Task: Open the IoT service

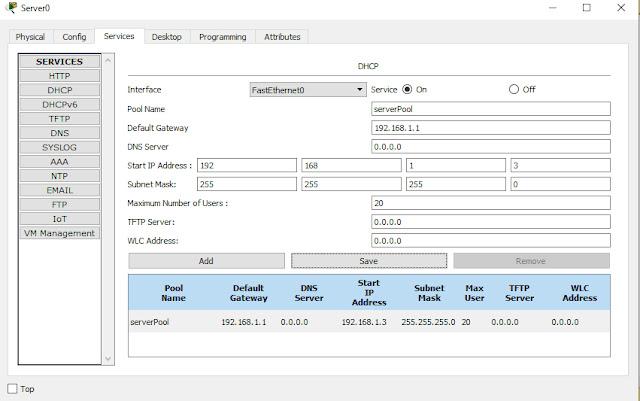Action: [60, 219]
